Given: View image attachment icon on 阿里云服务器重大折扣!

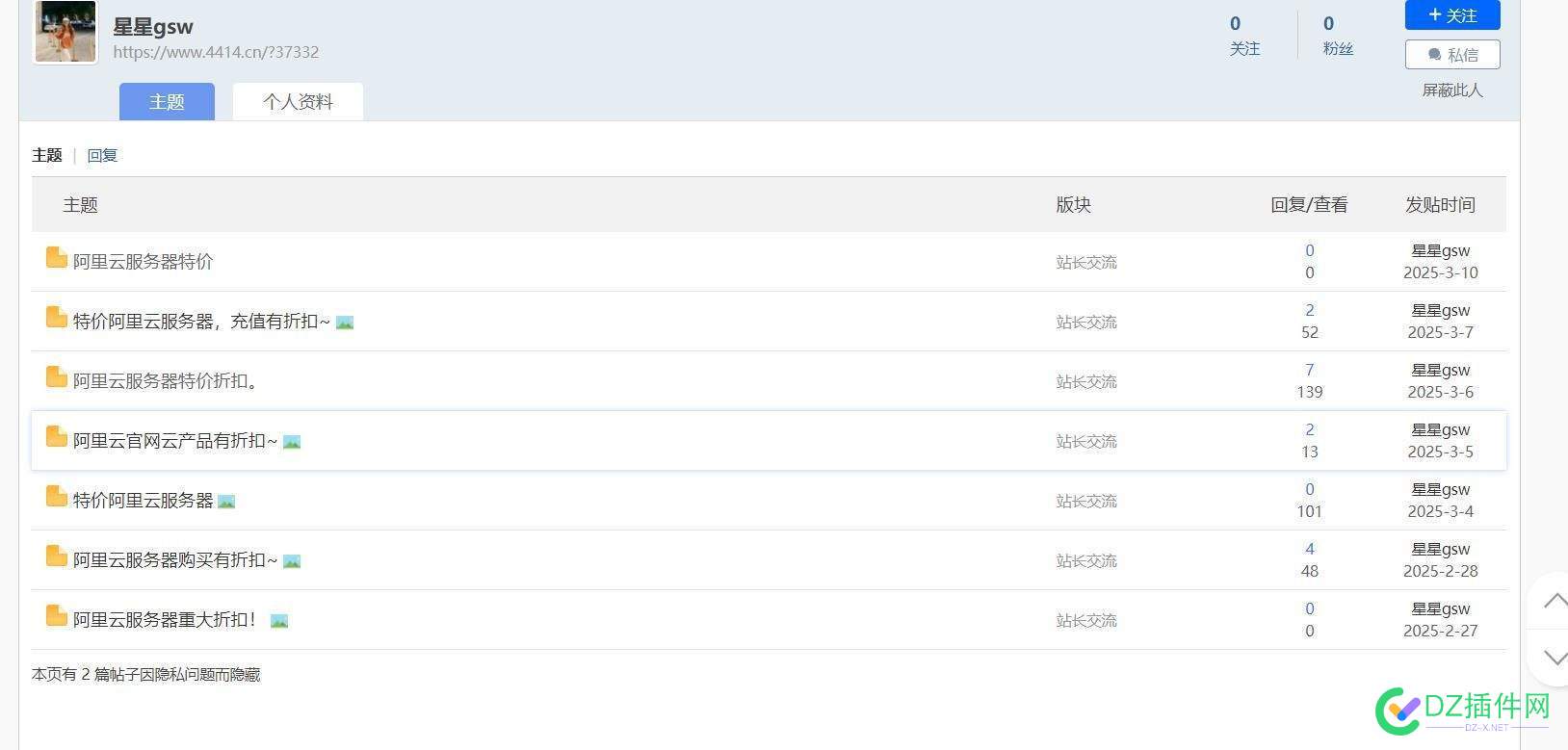Looking at the screenshot, I should (279, 621).
